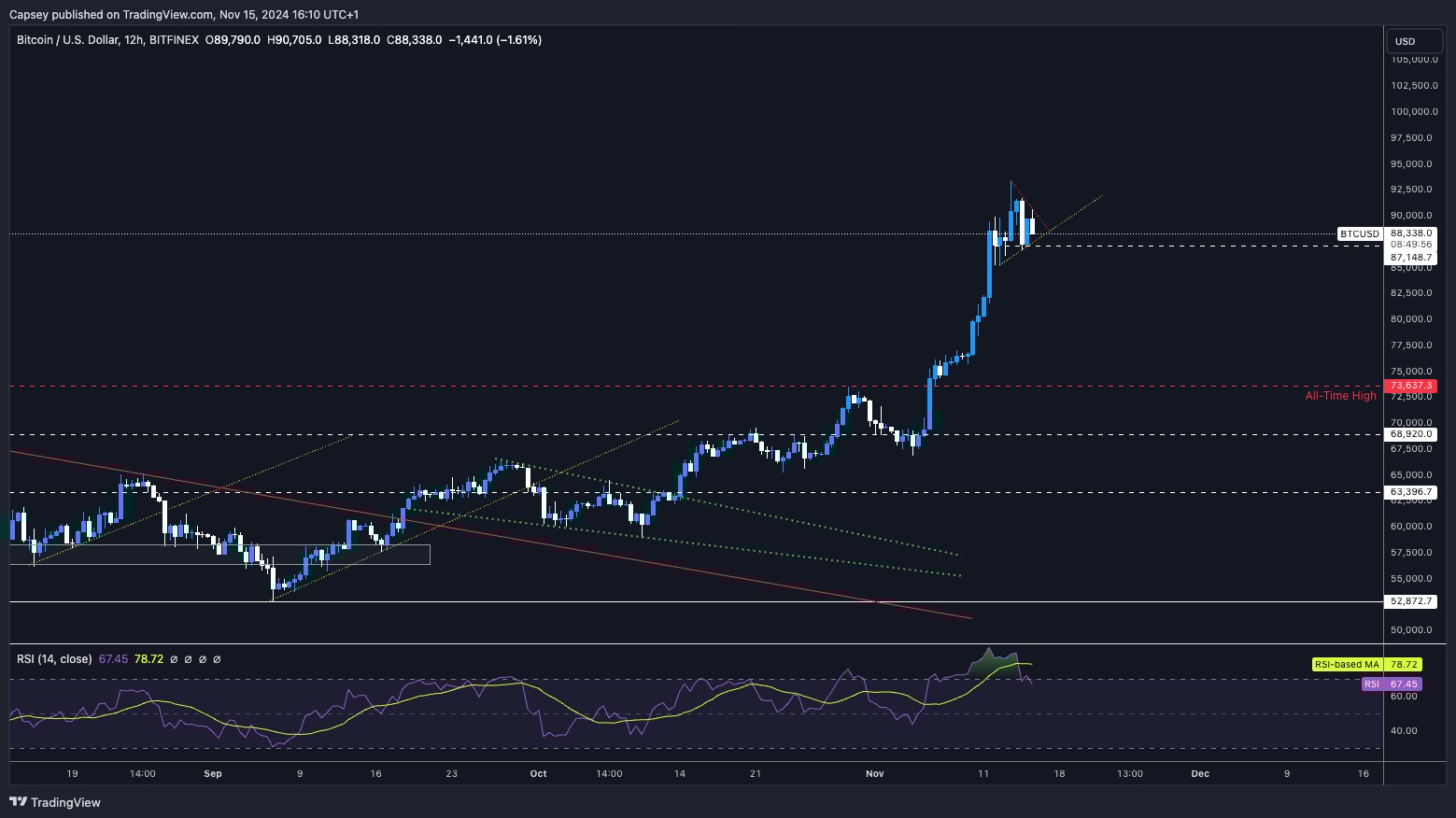Click the third crossed-circle icon in RSI row
The width and height of the screenshot is (1456, 818).
(203, 659)
